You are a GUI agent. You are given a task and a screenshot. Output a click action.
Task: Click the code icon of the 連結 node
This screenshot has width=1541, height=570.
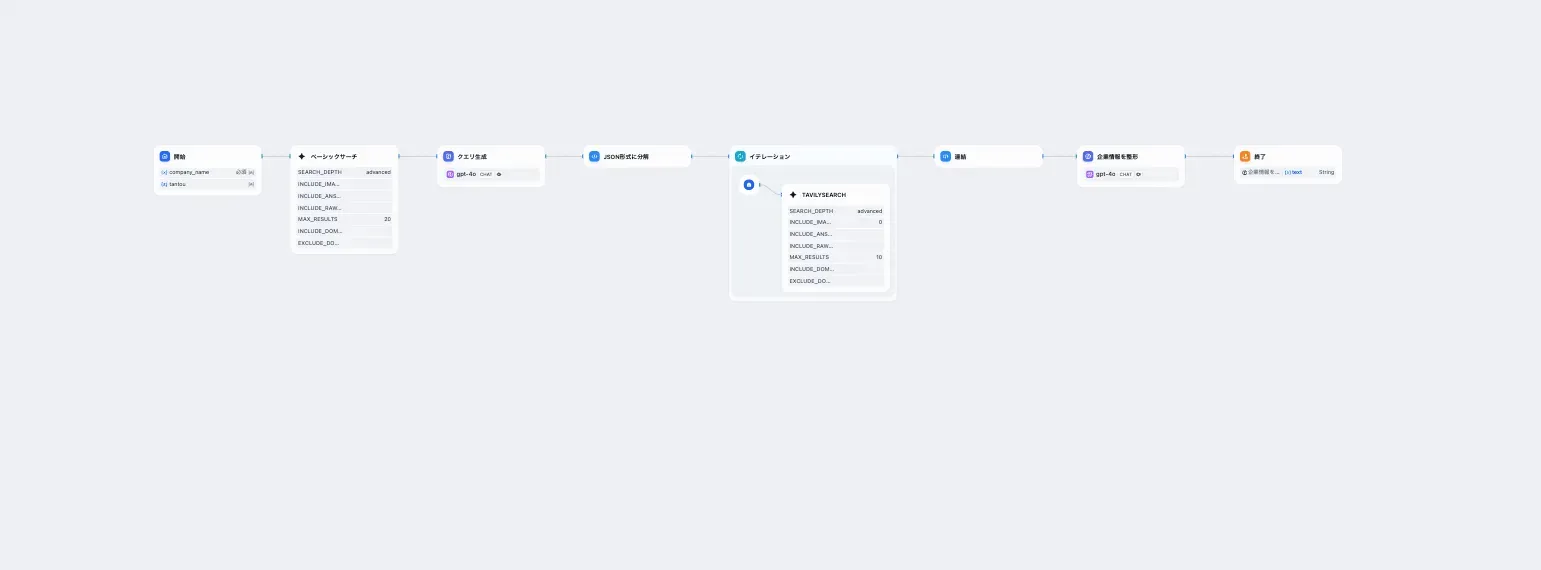[x=945, y=157]
